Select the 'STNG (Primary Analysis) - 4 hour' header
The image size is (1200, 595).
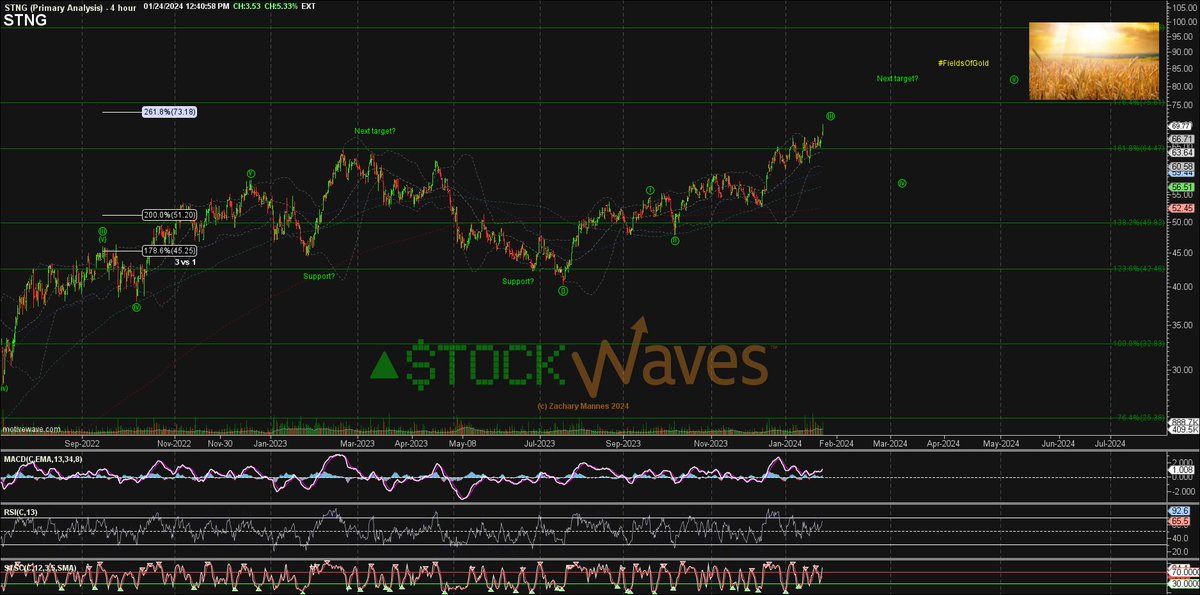pos(69,7)
